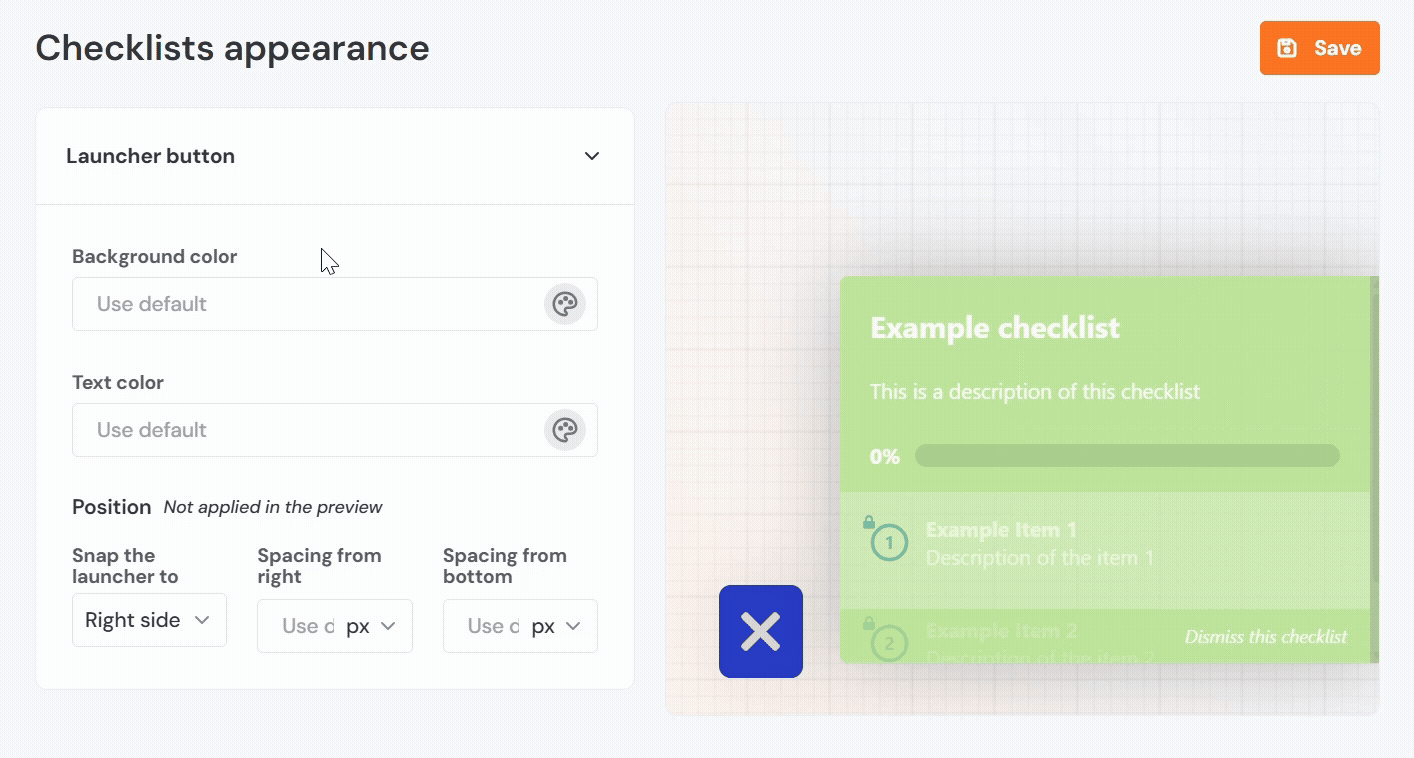Click the number 1 circle icon
The image size is (1414, 758).
pyautogui.click(x=889, y=543)
